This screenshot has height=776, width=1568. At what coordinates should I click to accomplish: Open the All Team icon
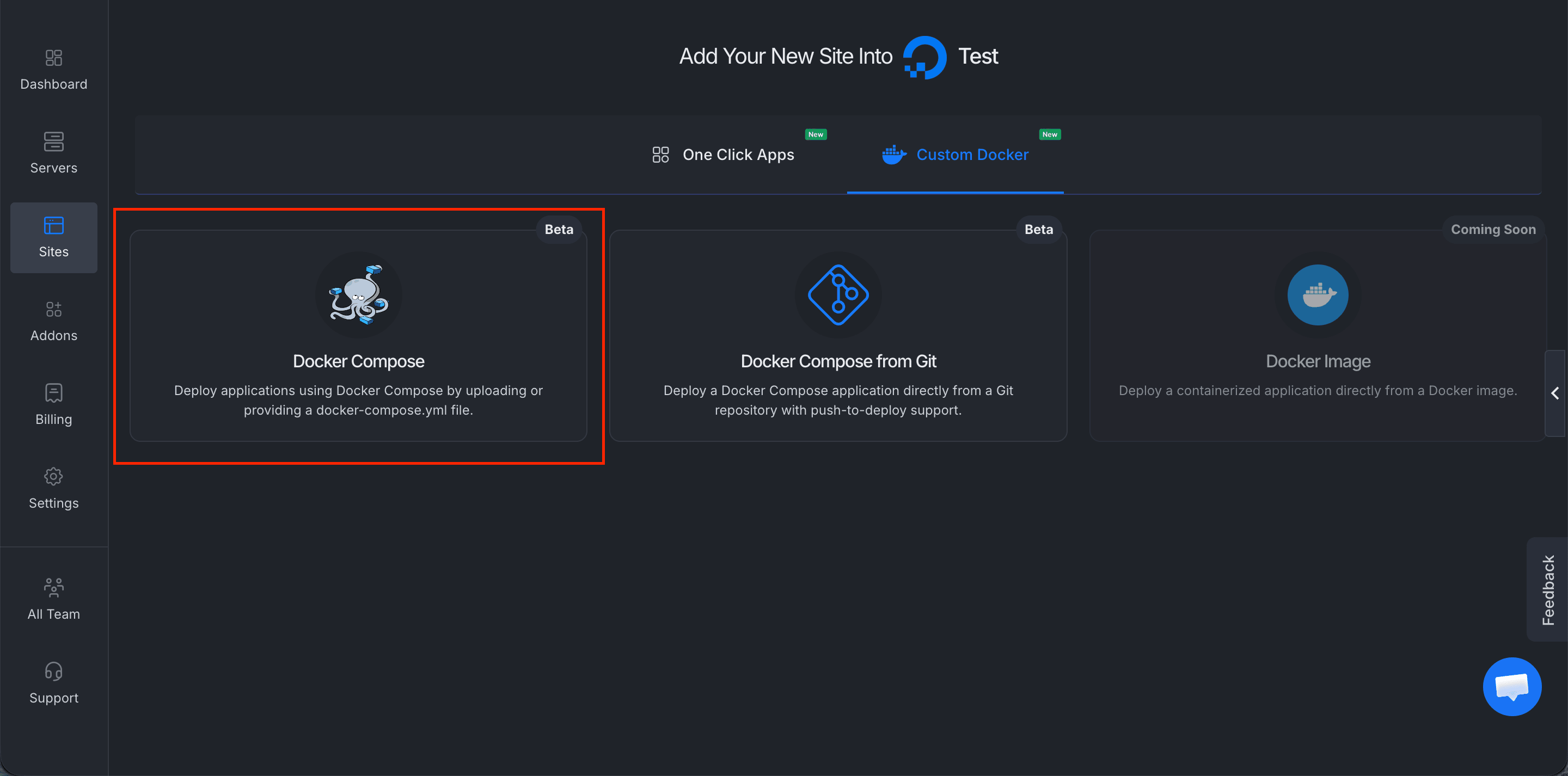coord(53,587)
